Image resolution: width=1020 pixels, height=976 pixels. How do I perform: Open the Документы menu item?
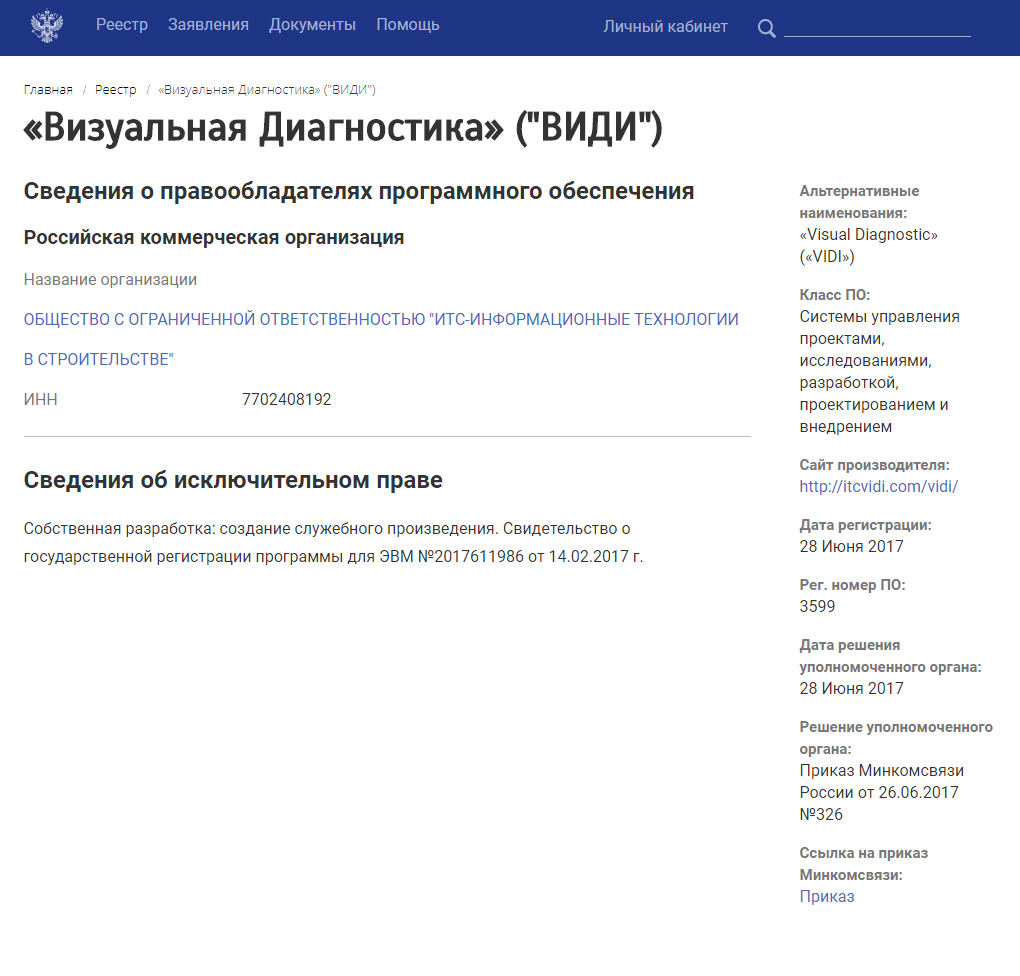[x=312, y=25]
